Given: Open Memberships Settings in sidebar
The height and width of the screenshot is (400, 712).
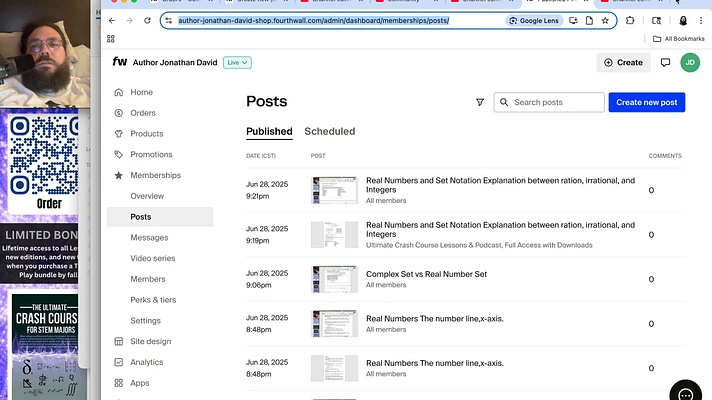Looking at the screenshot, I should 145,321.
